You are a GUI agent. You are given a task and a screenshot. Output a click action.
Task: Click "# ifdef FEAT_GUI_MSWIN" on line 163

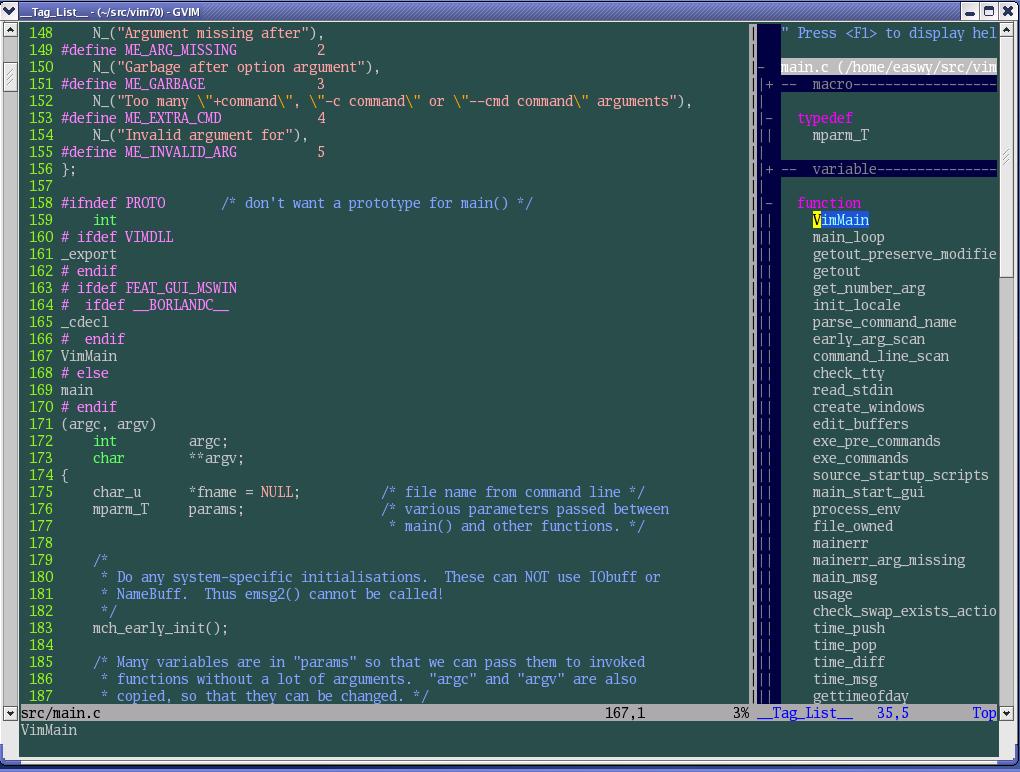click(149, 288)
